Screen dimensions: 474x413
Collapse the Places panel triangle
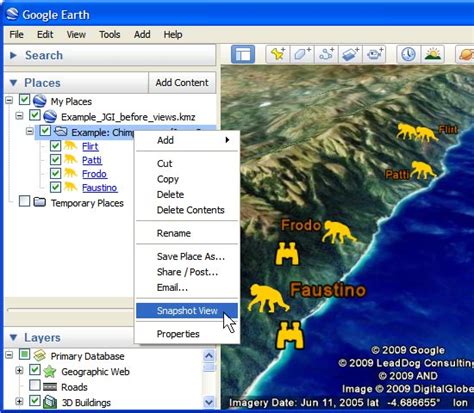point(13,83)
